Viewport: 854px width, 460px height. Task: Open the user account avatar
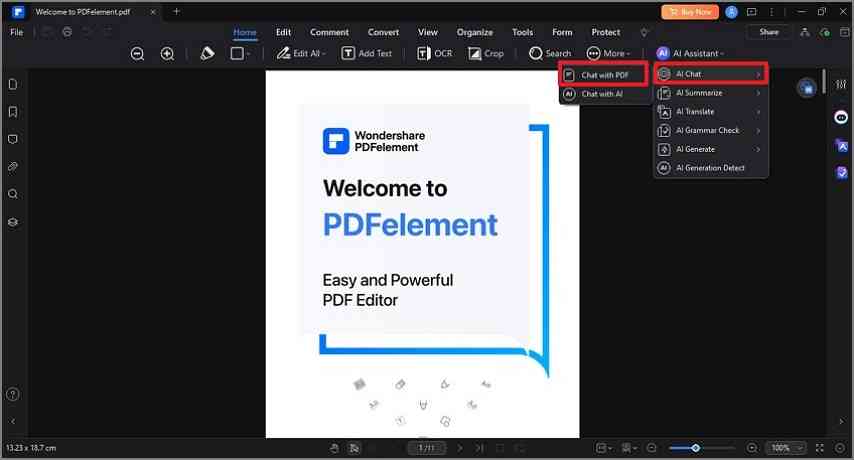tap(731, 12)
